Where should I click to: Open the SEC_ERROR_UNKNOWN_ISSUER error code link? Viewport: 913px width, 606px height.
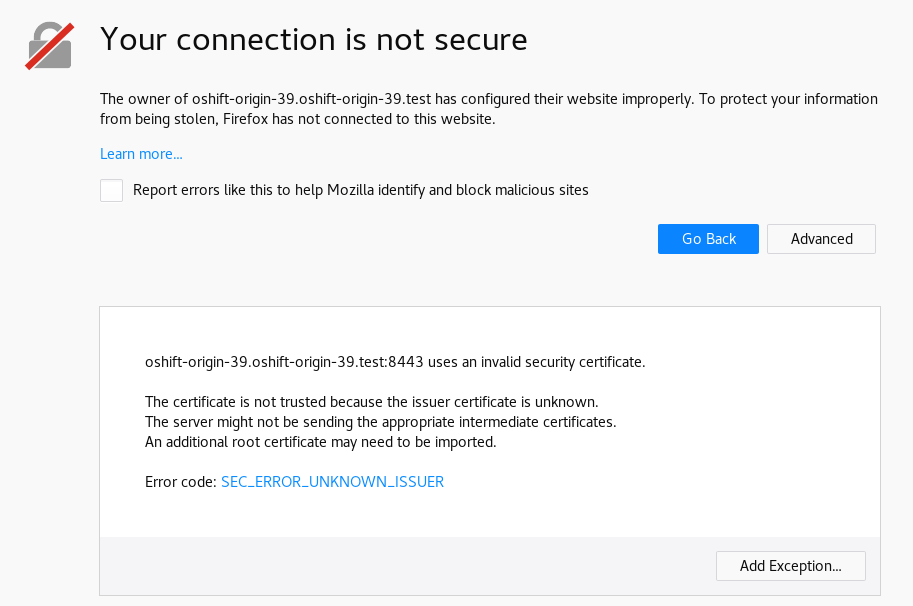point(332,482)
